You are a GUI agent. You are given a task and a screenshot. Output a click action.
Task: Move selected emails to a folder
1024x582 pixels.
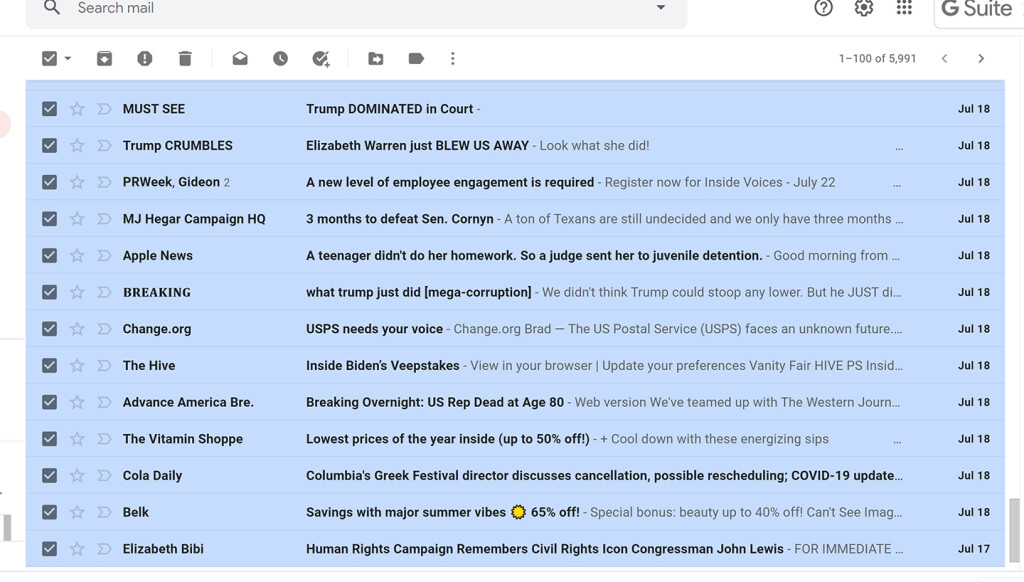pyautogui.click(x=376, y=59)
